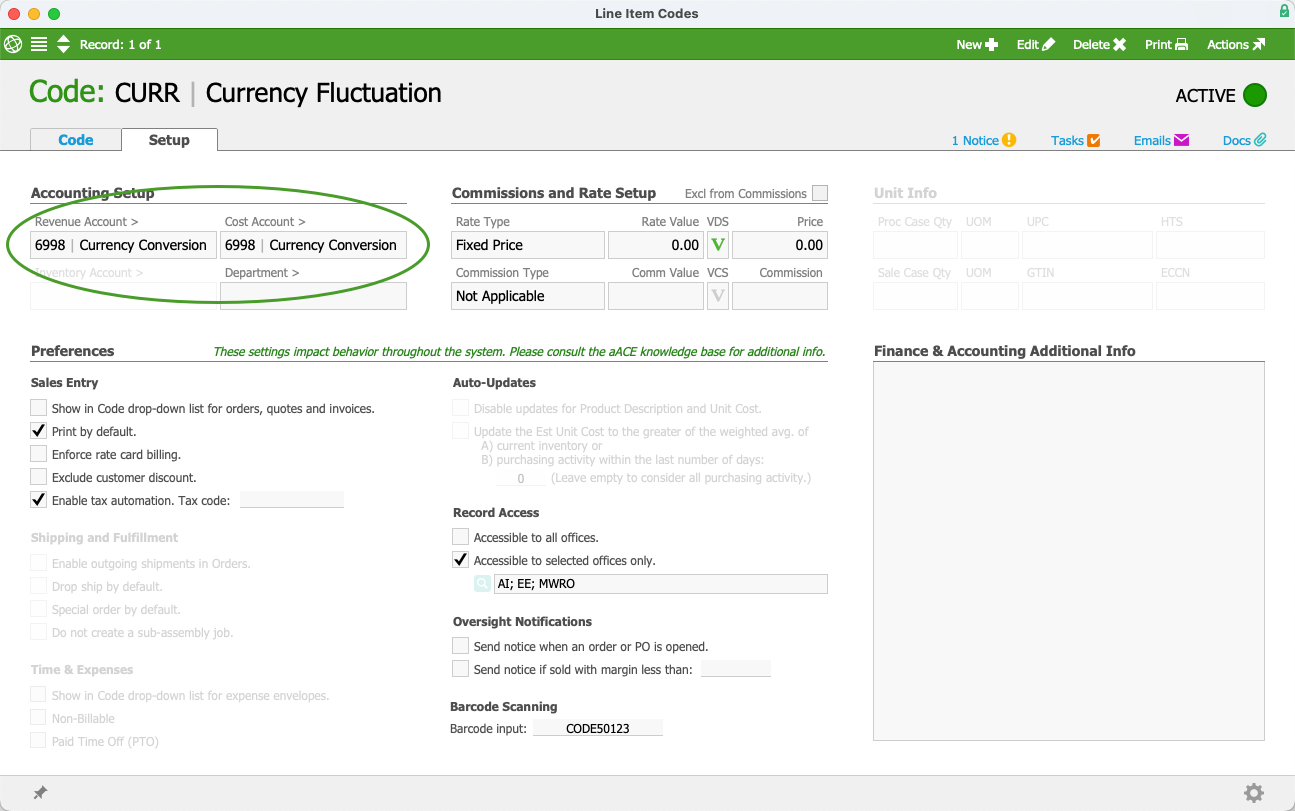This screenshot has height=811, width=1295.
Task: Uncheck Print by default
Action: point(39,431)
